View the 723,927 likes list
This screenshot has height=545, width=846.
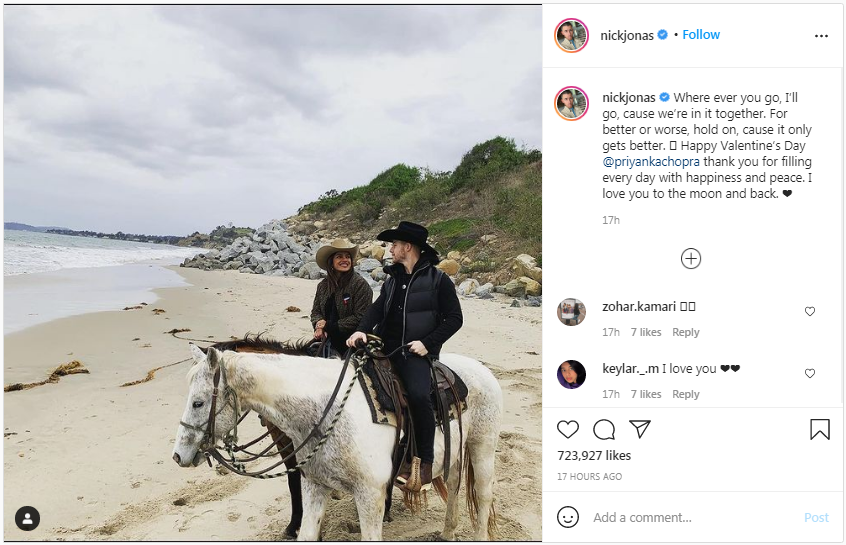(594, 455)
